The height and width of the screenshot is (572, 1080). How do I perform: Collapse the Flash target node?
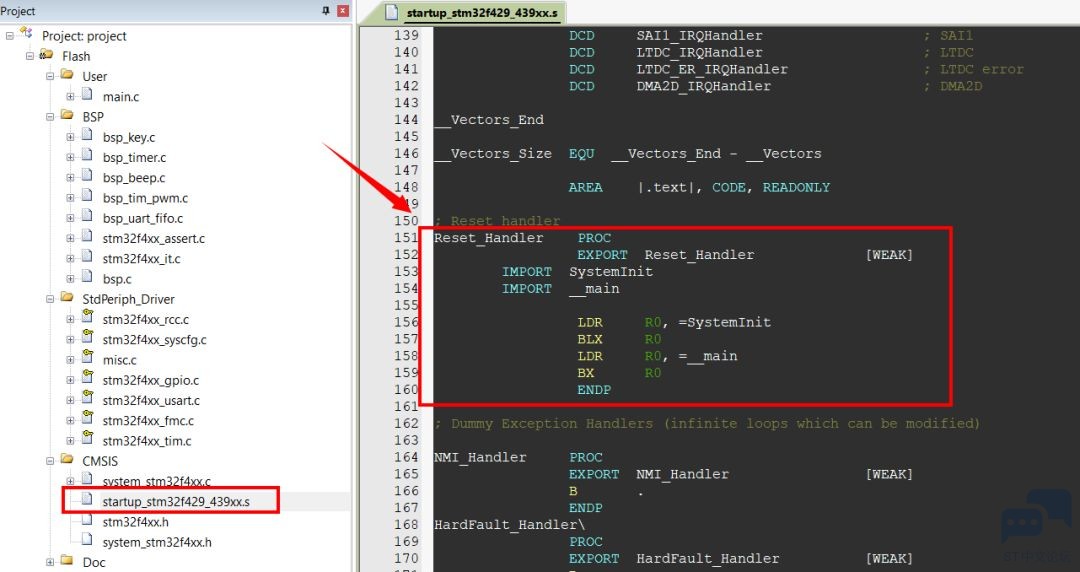pos(30,56)
